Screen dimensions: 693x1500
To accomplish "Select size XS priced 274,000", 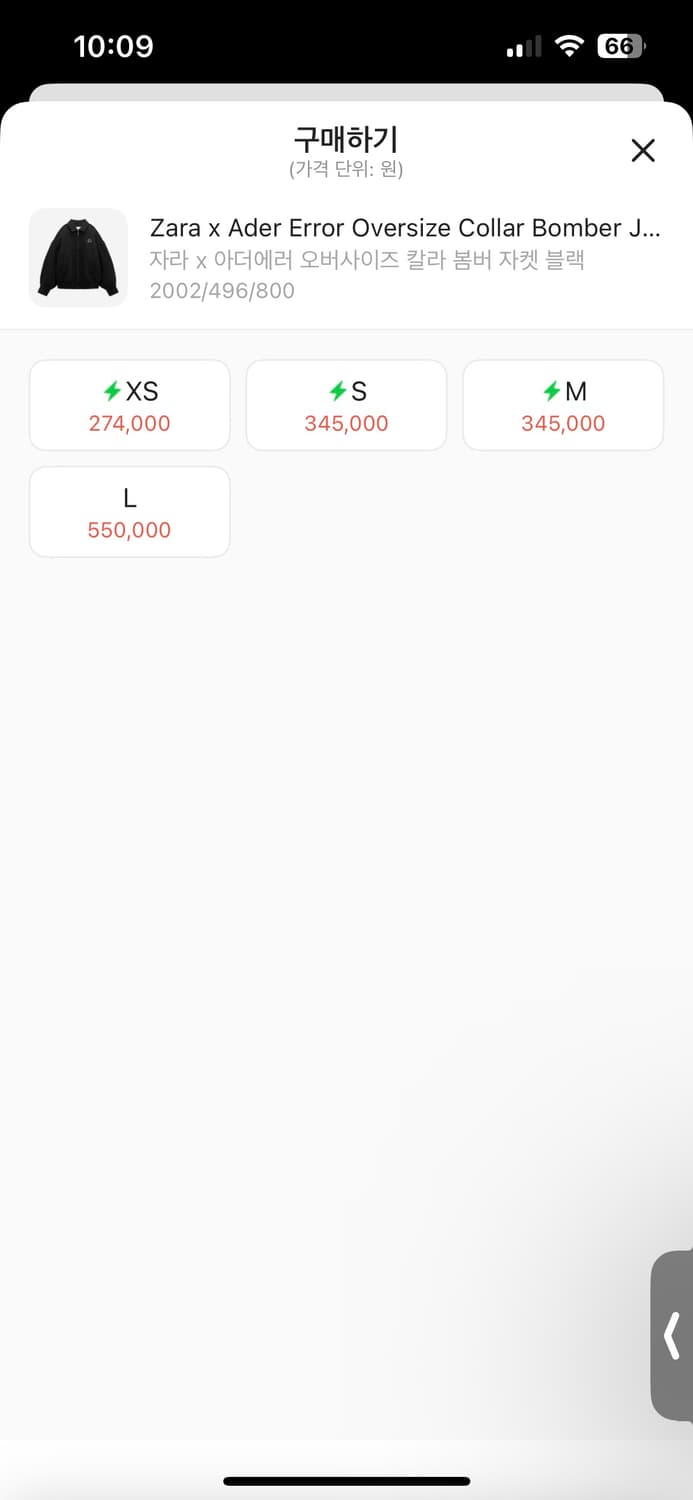I will (130, 405).
